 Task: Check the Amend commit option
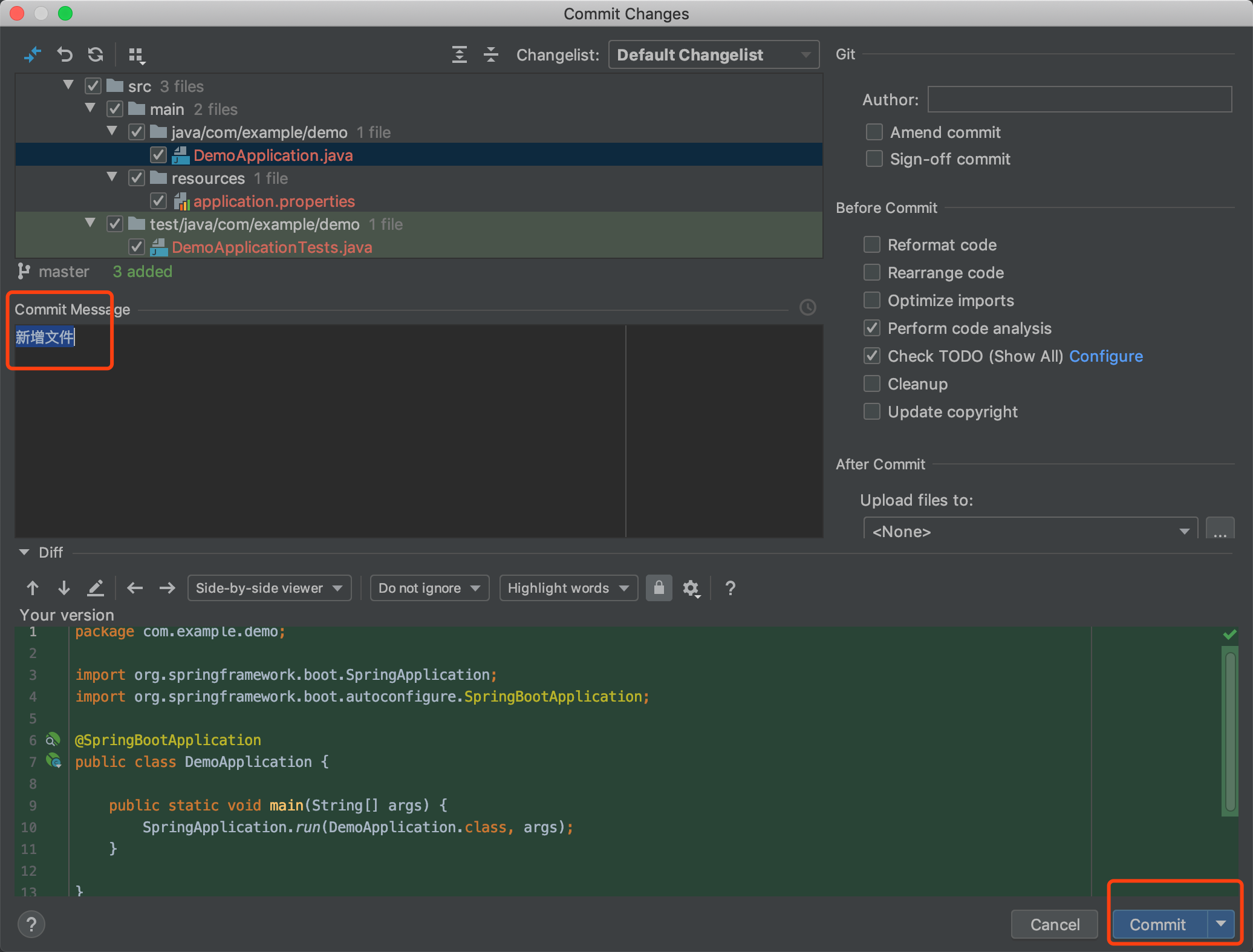(874, 132)
